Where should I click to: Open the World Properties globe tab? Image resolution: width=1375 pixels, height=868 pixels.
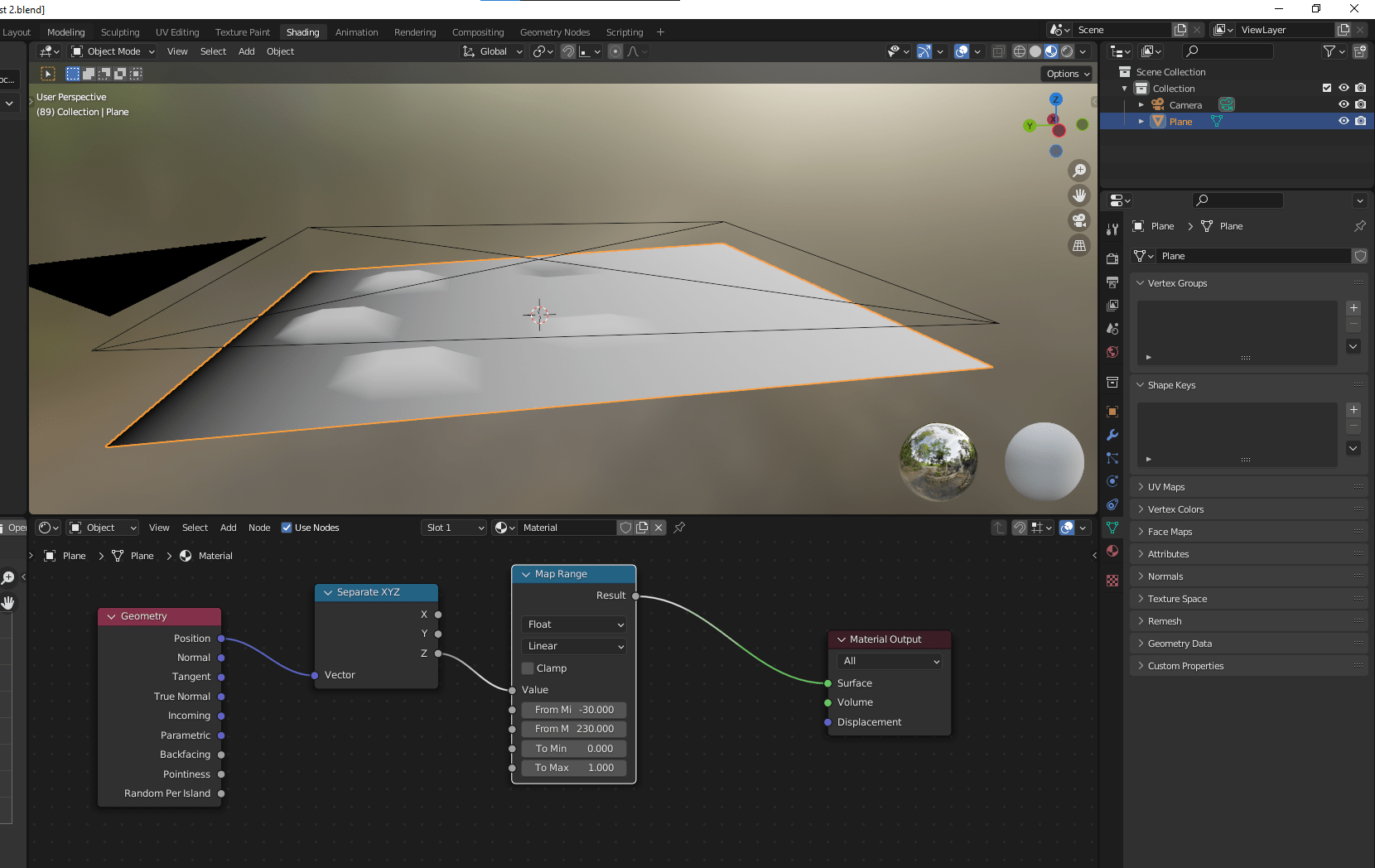point(1112,351)
